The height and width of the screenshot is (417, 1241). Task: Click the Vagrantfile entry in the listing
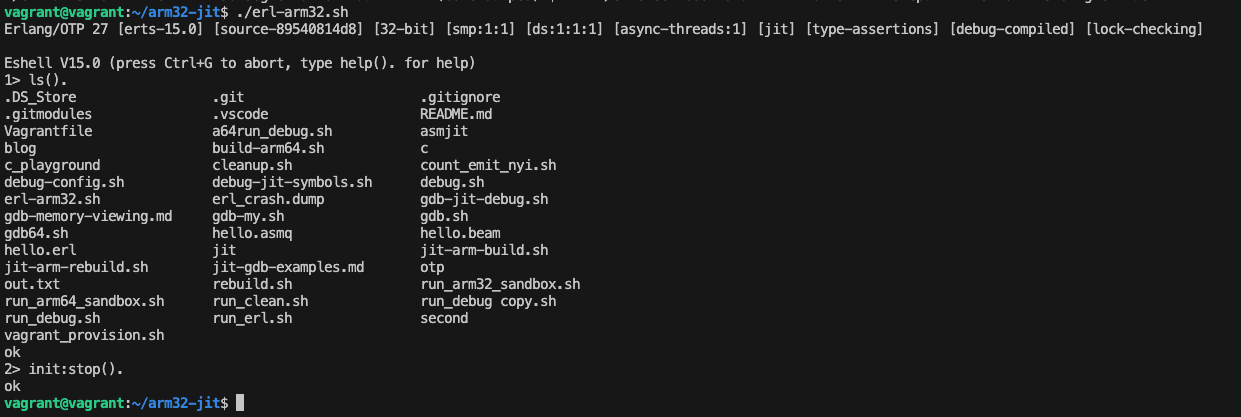(x=48, y=131)
